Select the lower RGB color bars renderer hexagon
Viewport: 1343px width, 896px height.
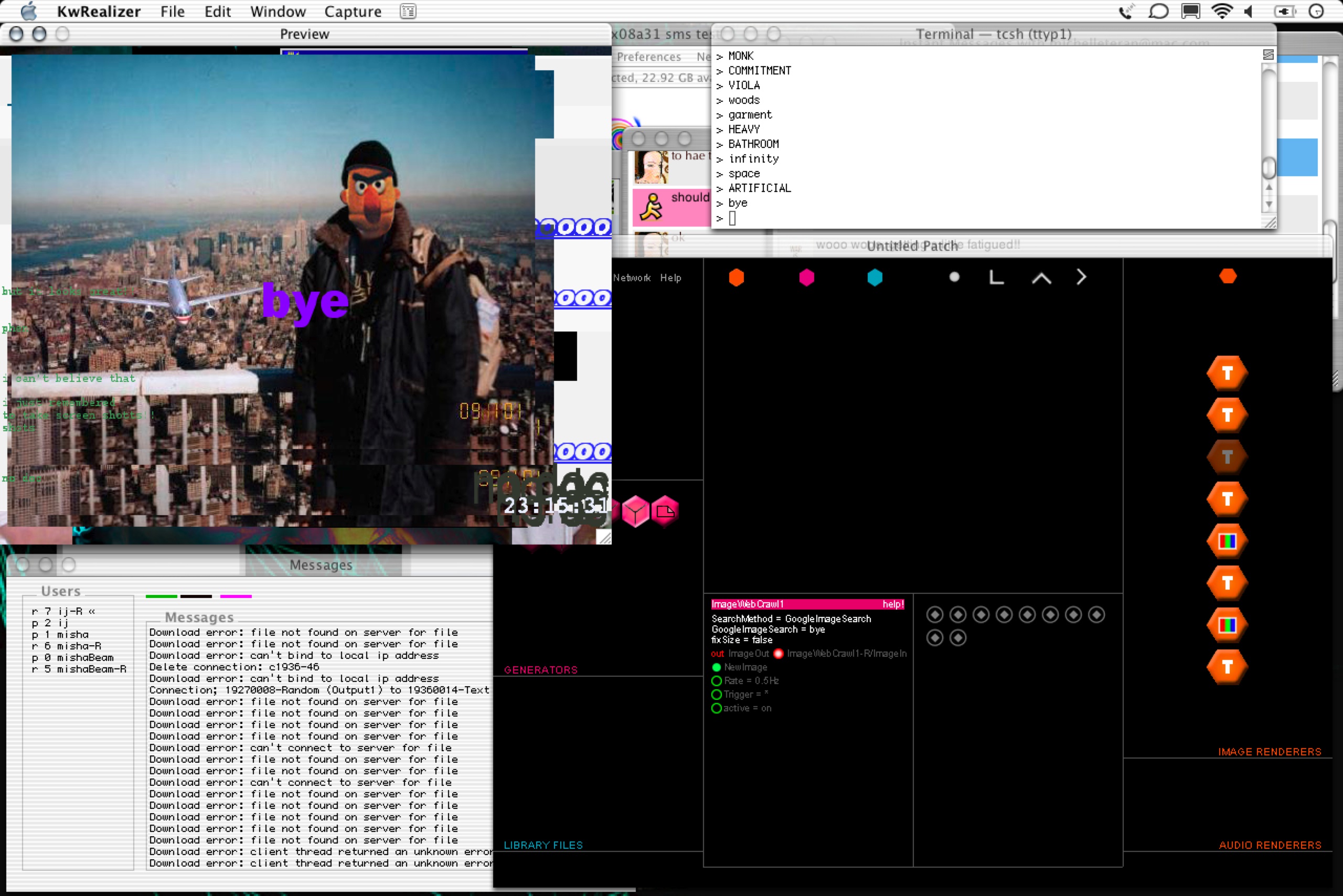pos(1227,625)
